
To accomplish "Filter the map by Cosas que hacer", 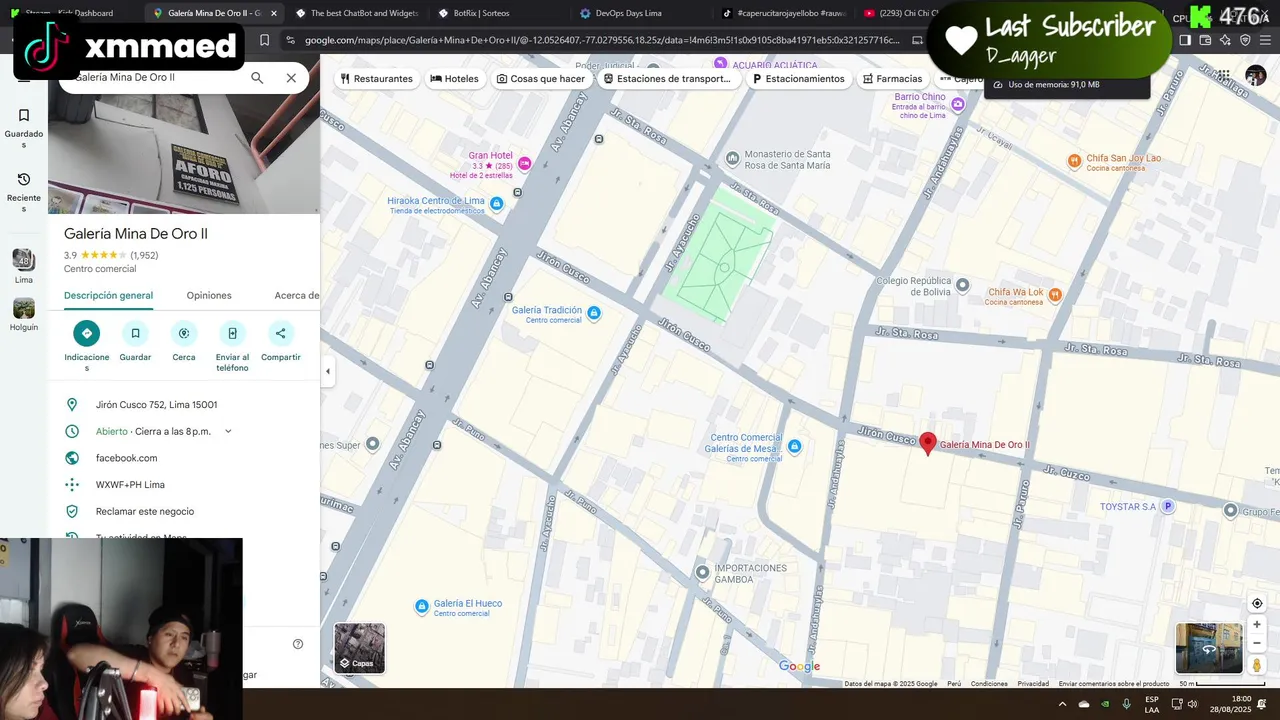I will pos(541,78).
